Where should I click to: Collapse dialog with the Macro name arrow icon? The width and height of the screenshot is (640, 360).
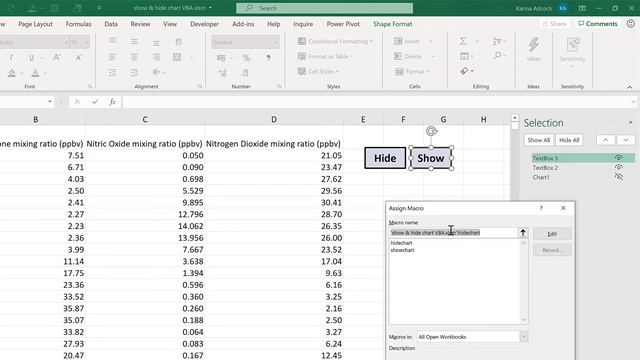pos(523,233)
